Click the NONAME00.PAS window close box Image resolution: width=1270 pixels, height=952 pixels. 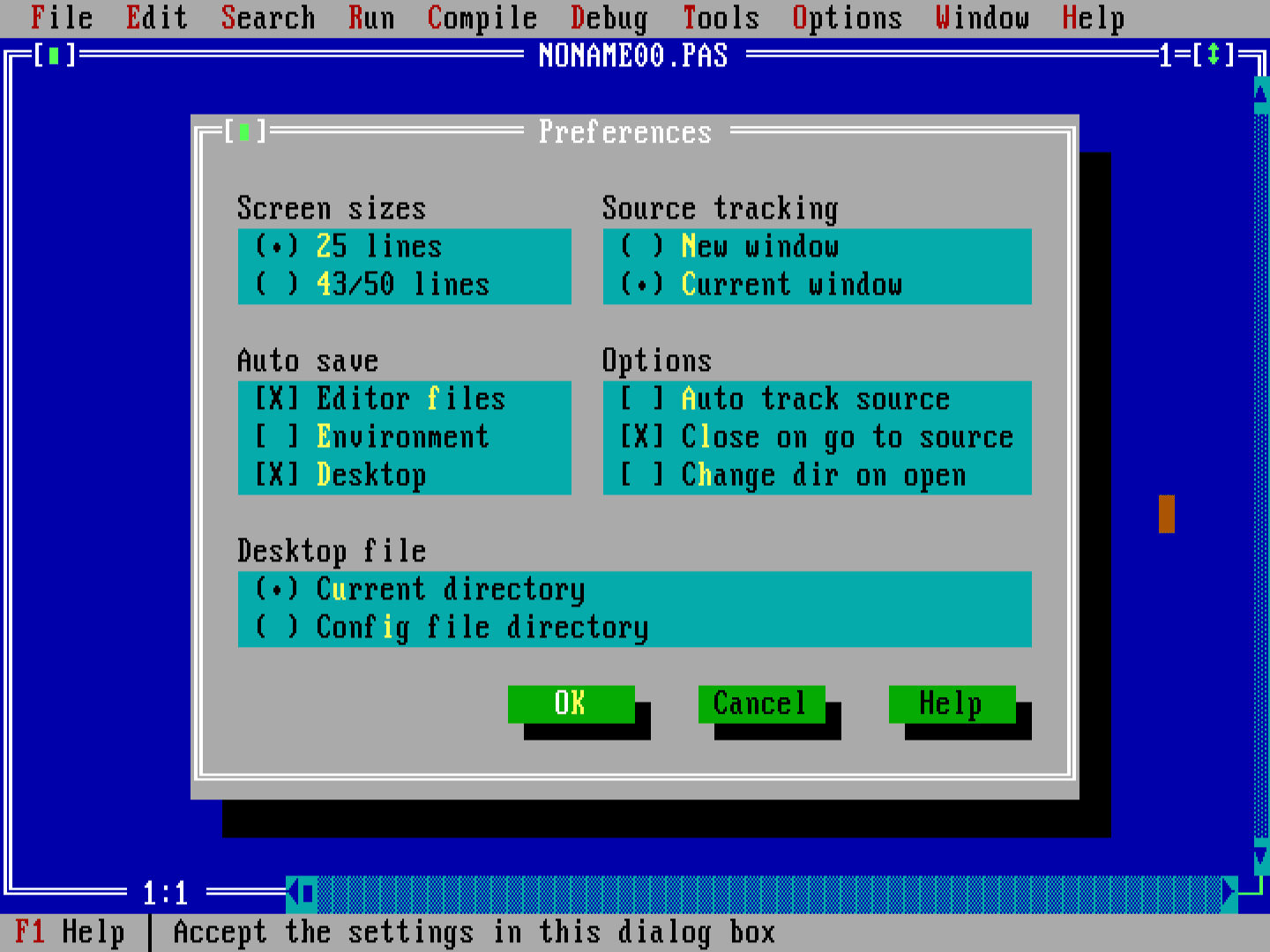[x=54, y=56]
